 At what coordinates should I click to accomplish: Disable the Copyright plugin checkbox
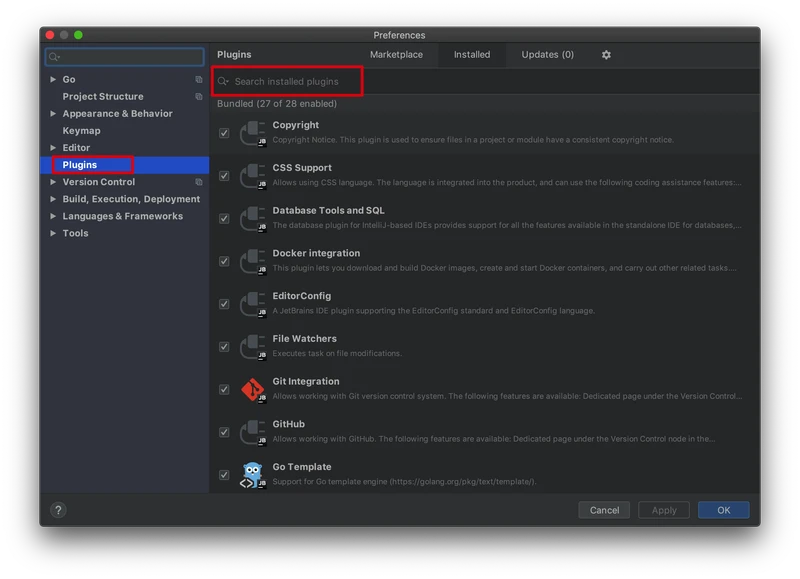224,133
